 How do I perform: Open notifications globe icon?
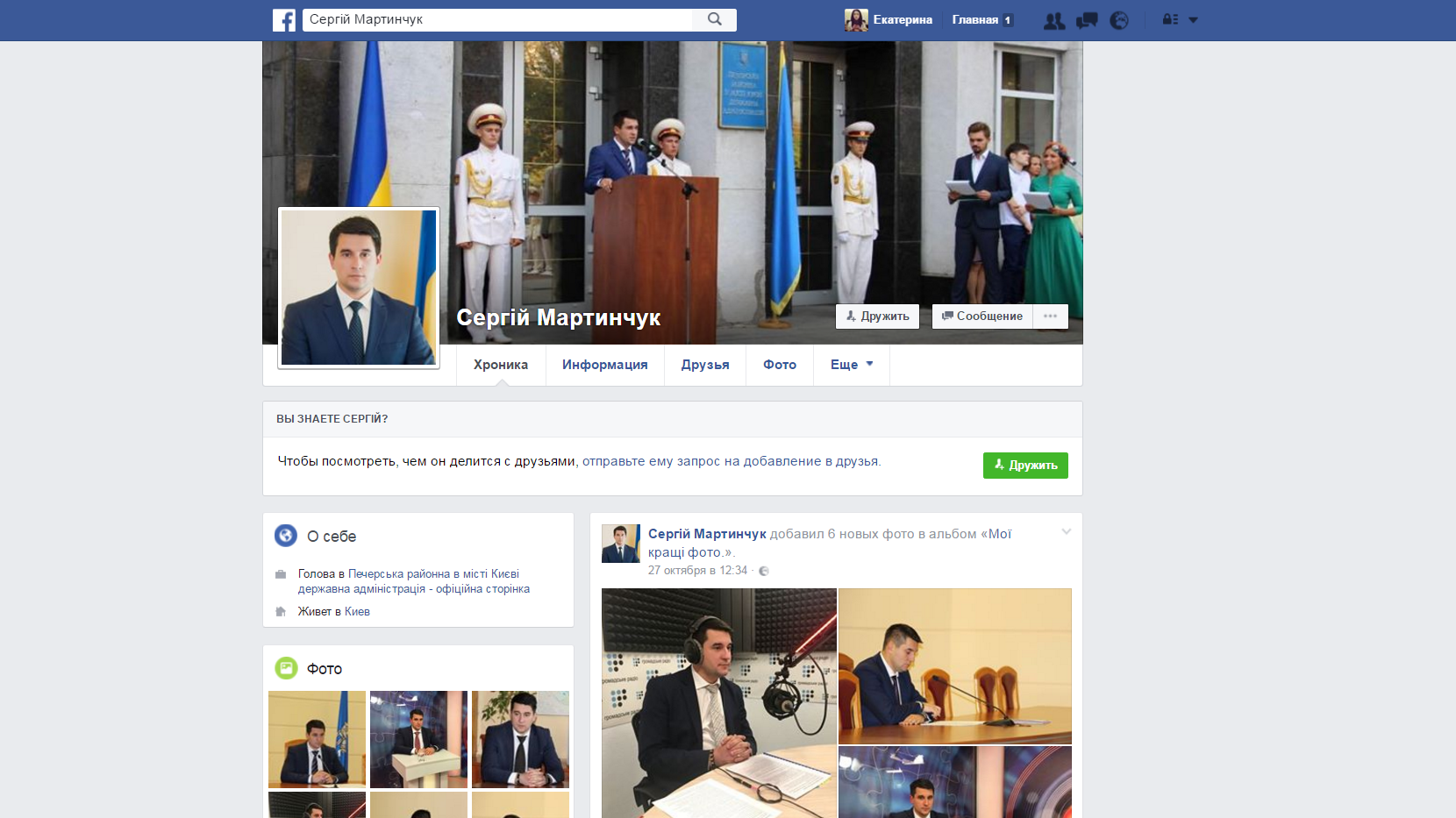[x=1119, y=20]
